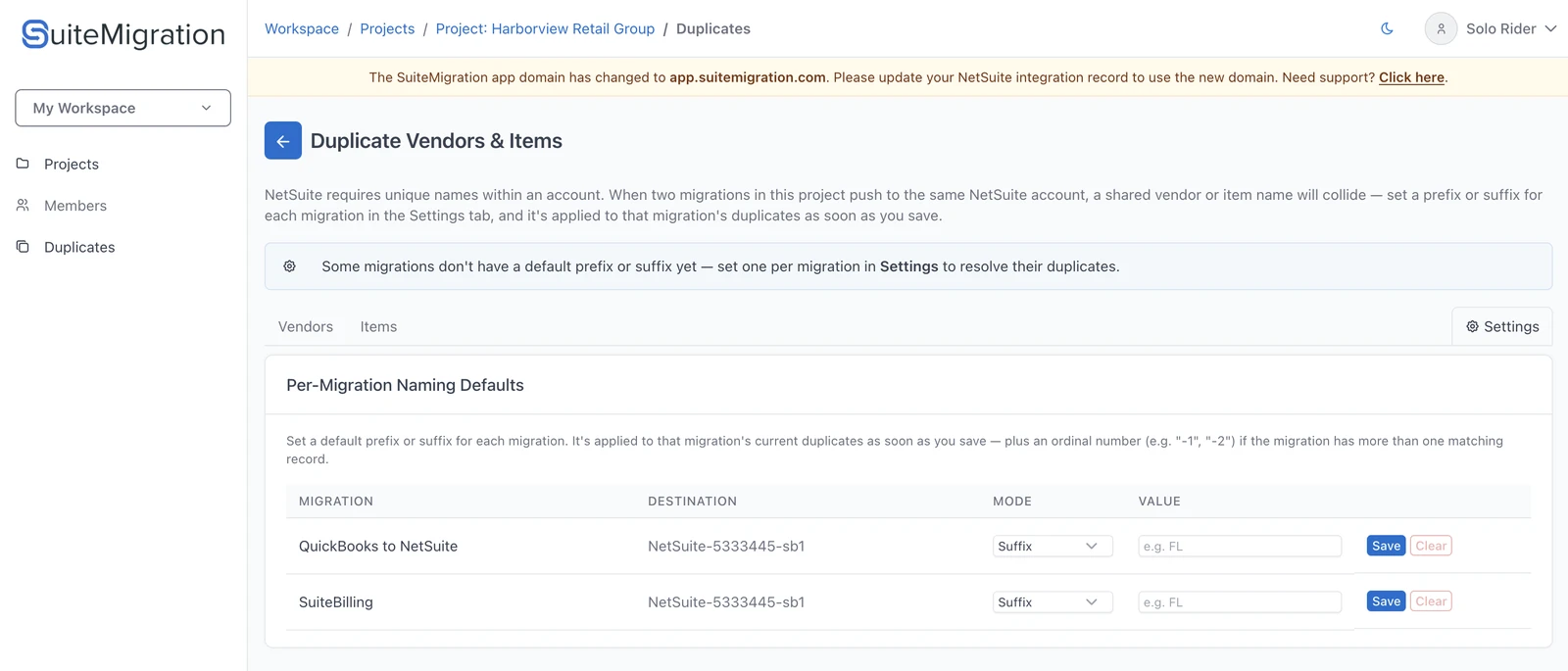Click the Projects breadcrumb link
The image size is (1568, 671).
(387, 28)
